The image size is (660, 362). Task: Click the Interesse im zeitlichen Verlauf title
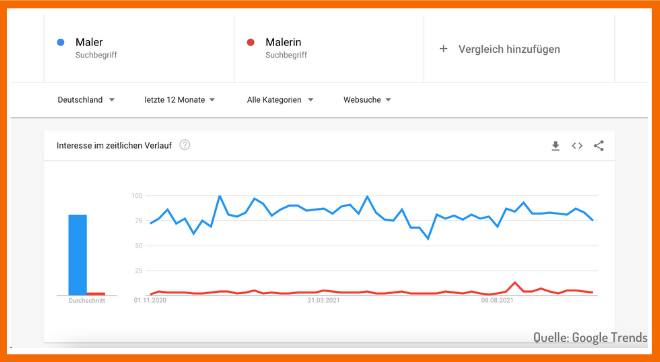point(114,146)
